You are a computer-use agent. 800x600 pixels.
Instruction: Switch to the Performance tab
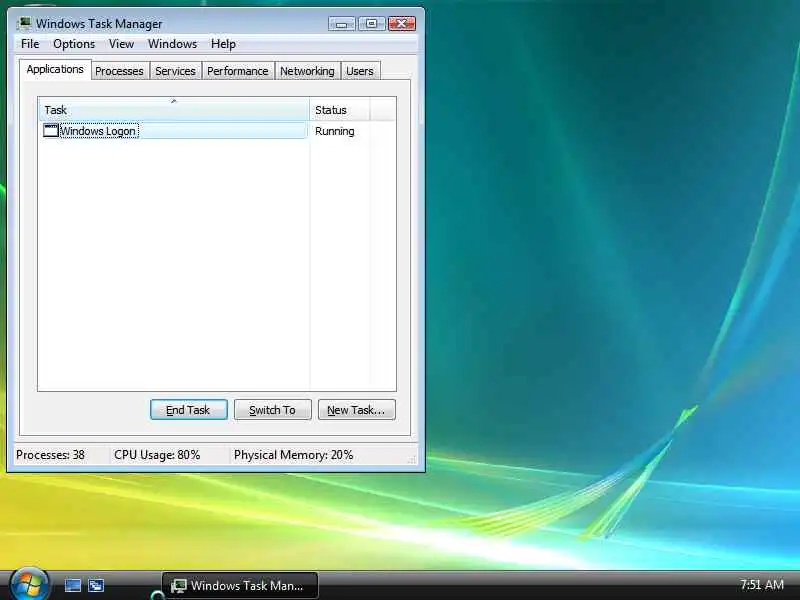(238, 71)
